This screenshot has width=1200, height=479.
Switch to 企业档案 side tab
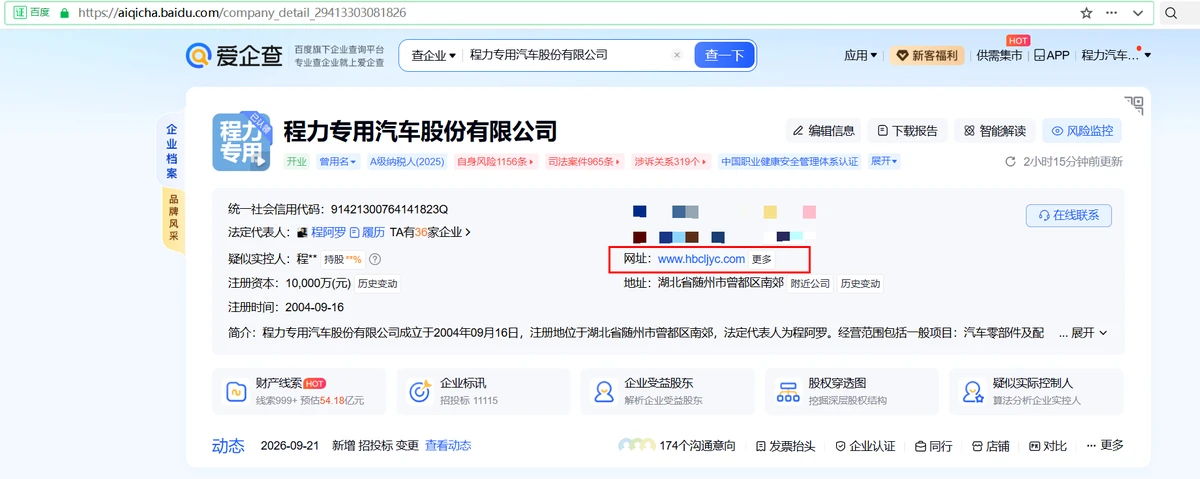[171, 152]
